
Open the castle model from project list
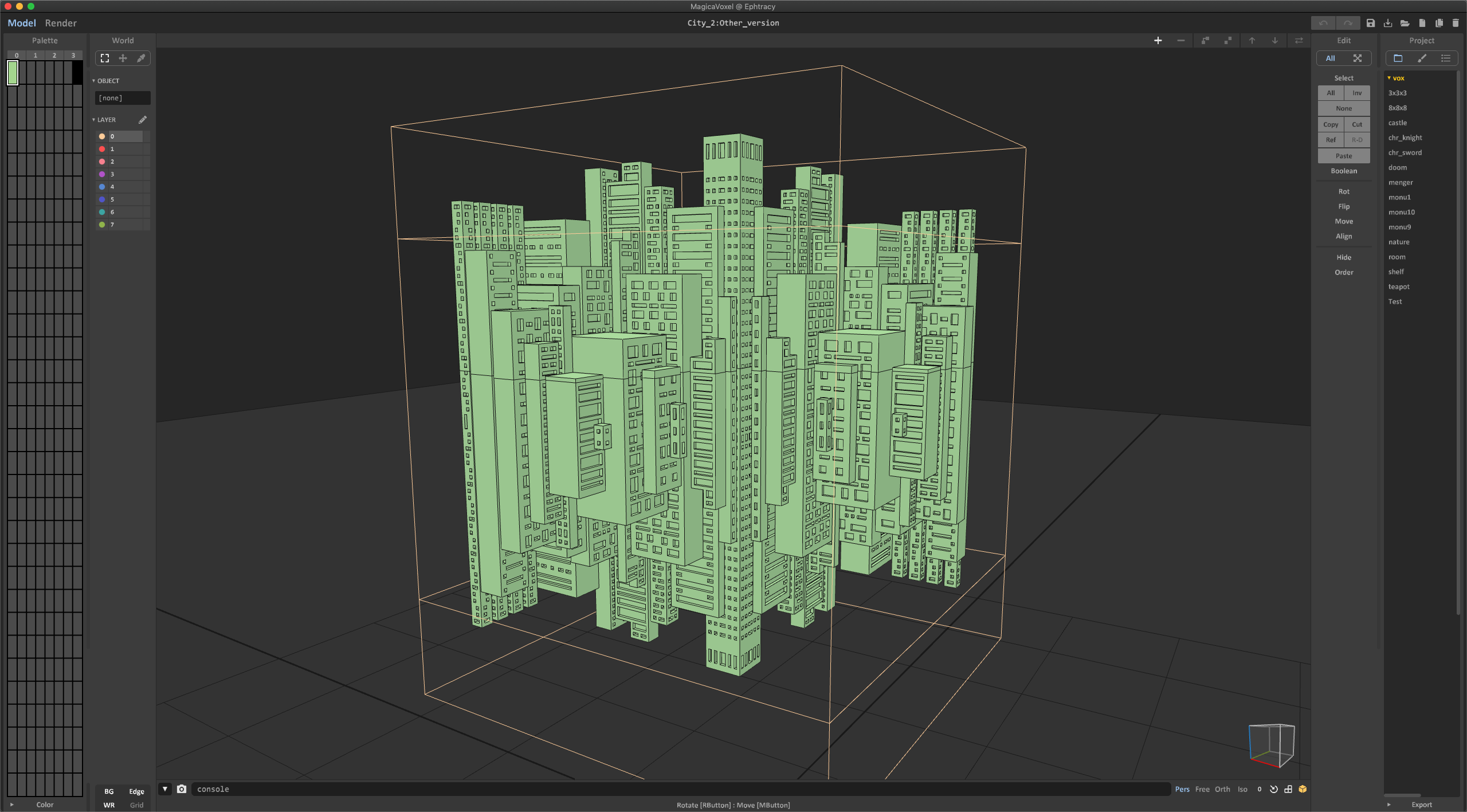pyautogui.click(x=1397, y=123)
